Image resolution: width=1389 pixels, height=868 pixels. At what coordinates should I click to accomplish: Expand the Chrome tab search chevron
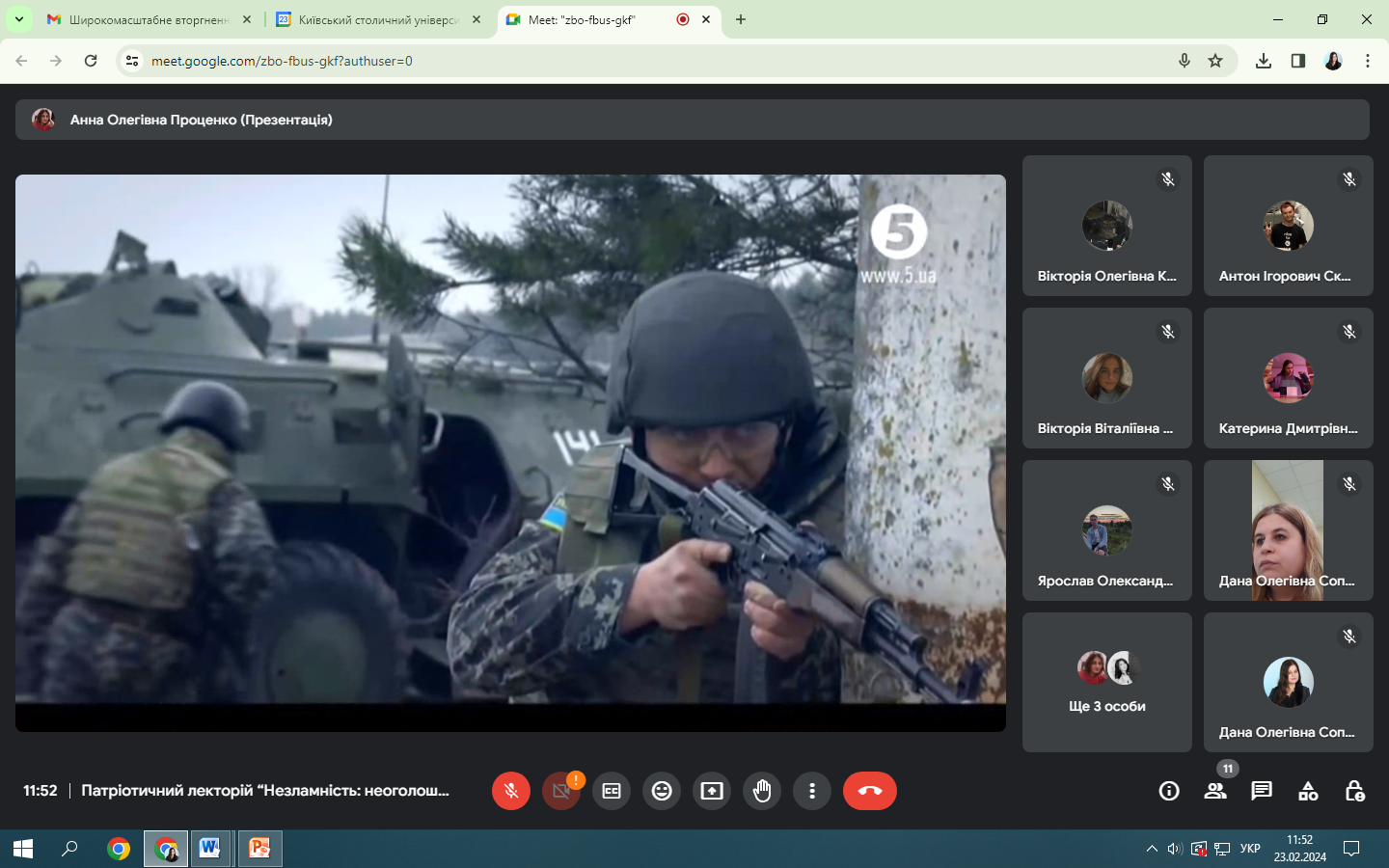tap(18, 19)
